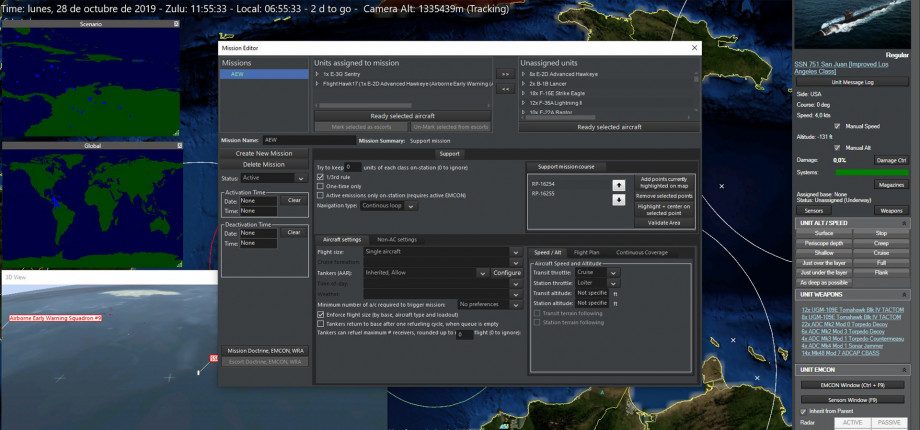Add points currently highlighted on map
The image size is (920, 430).
click(664, 182)
